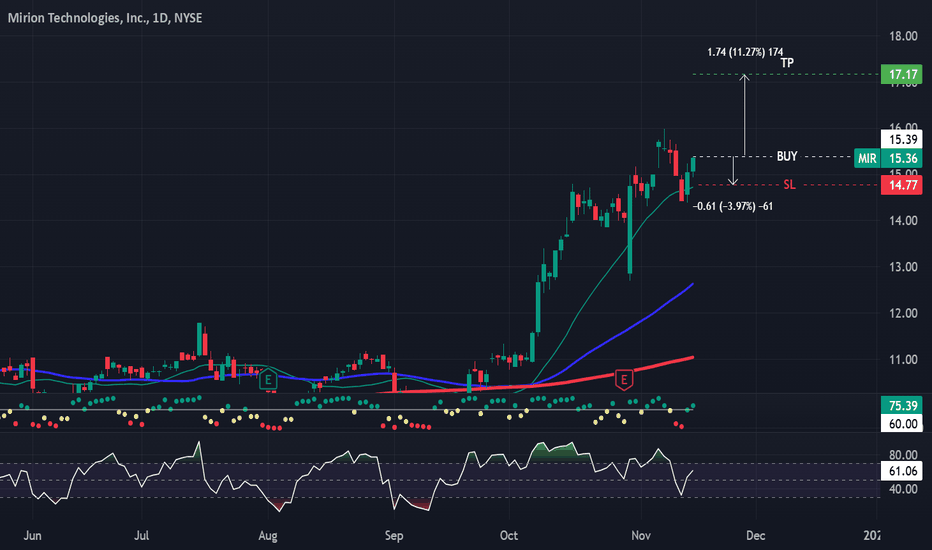
Task: Click the 80.00 RSI scale label
Action: [903, 455]
